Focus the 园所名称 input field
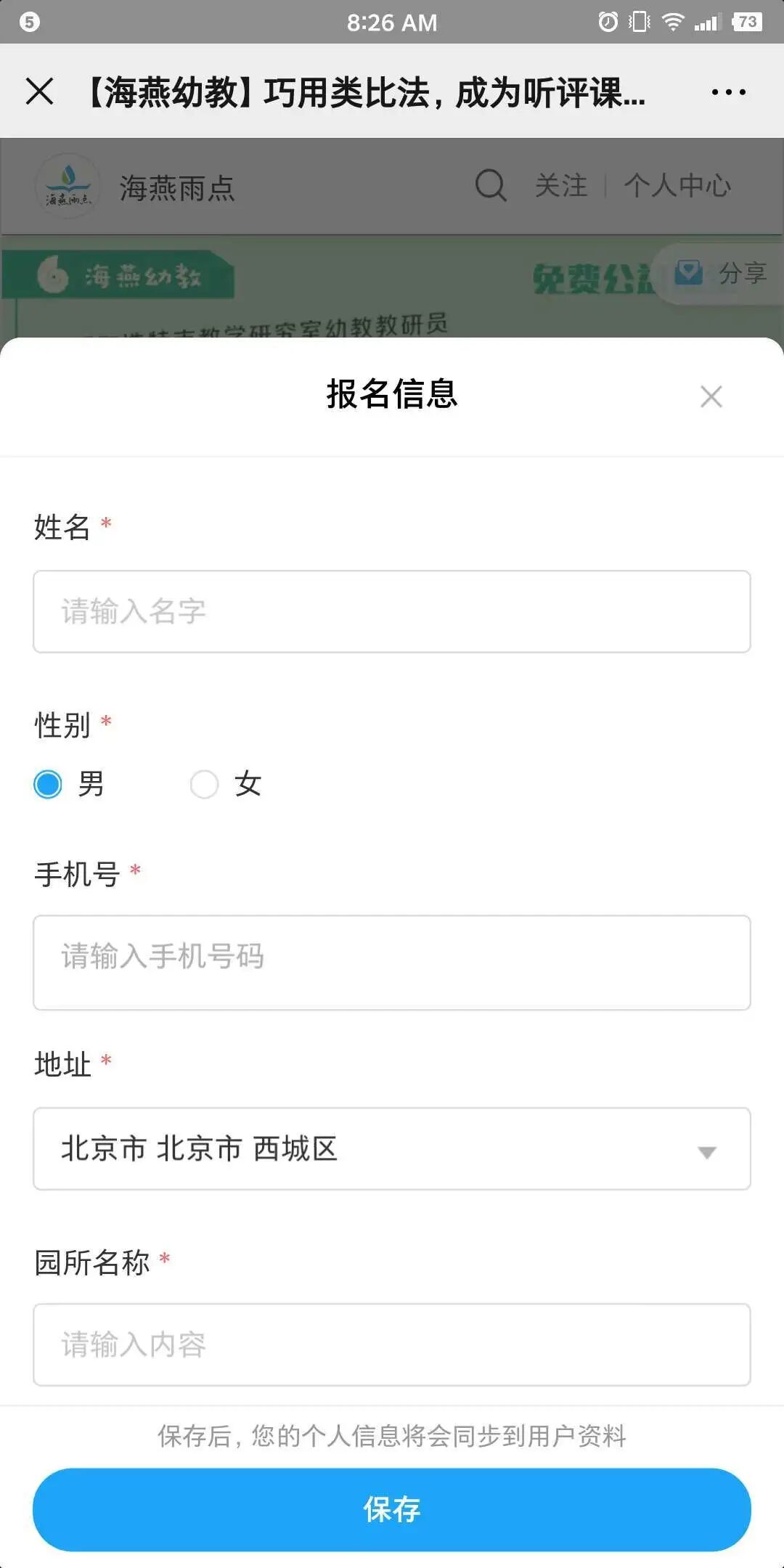Screen dimensions: 784x1568 click(392, 1344)
